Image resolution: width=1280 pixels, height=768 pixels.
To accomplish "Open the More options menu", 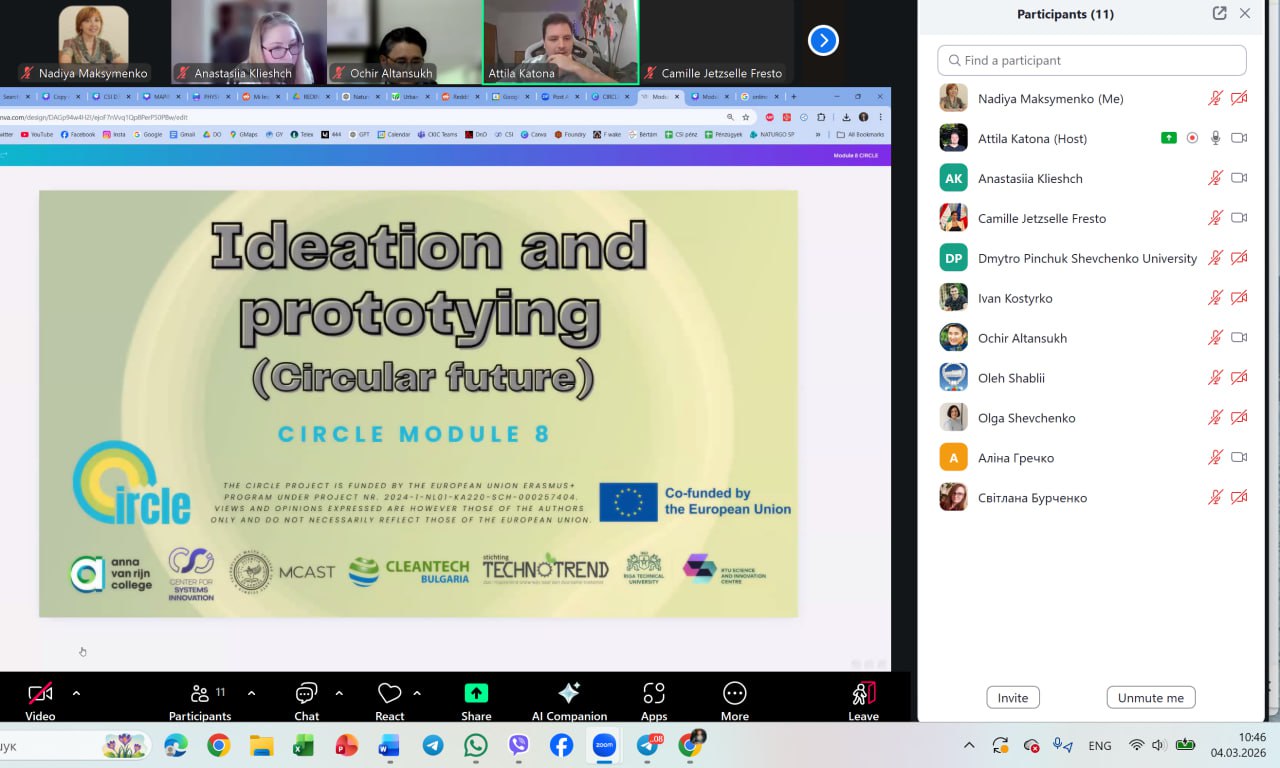I will pos(734,694).
